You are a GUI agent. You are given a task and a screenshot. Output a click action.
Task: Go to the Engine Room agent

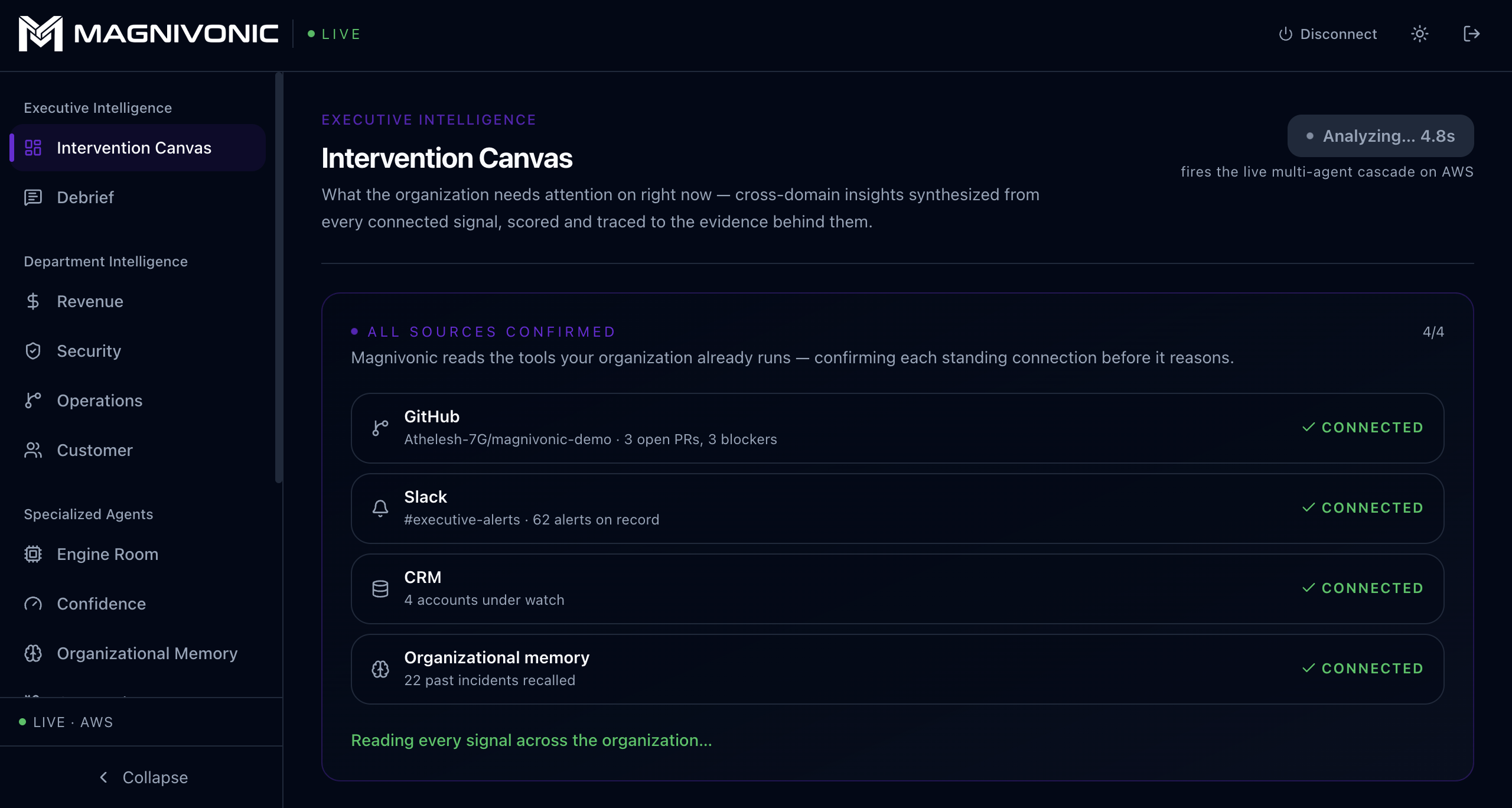(138, 554)
